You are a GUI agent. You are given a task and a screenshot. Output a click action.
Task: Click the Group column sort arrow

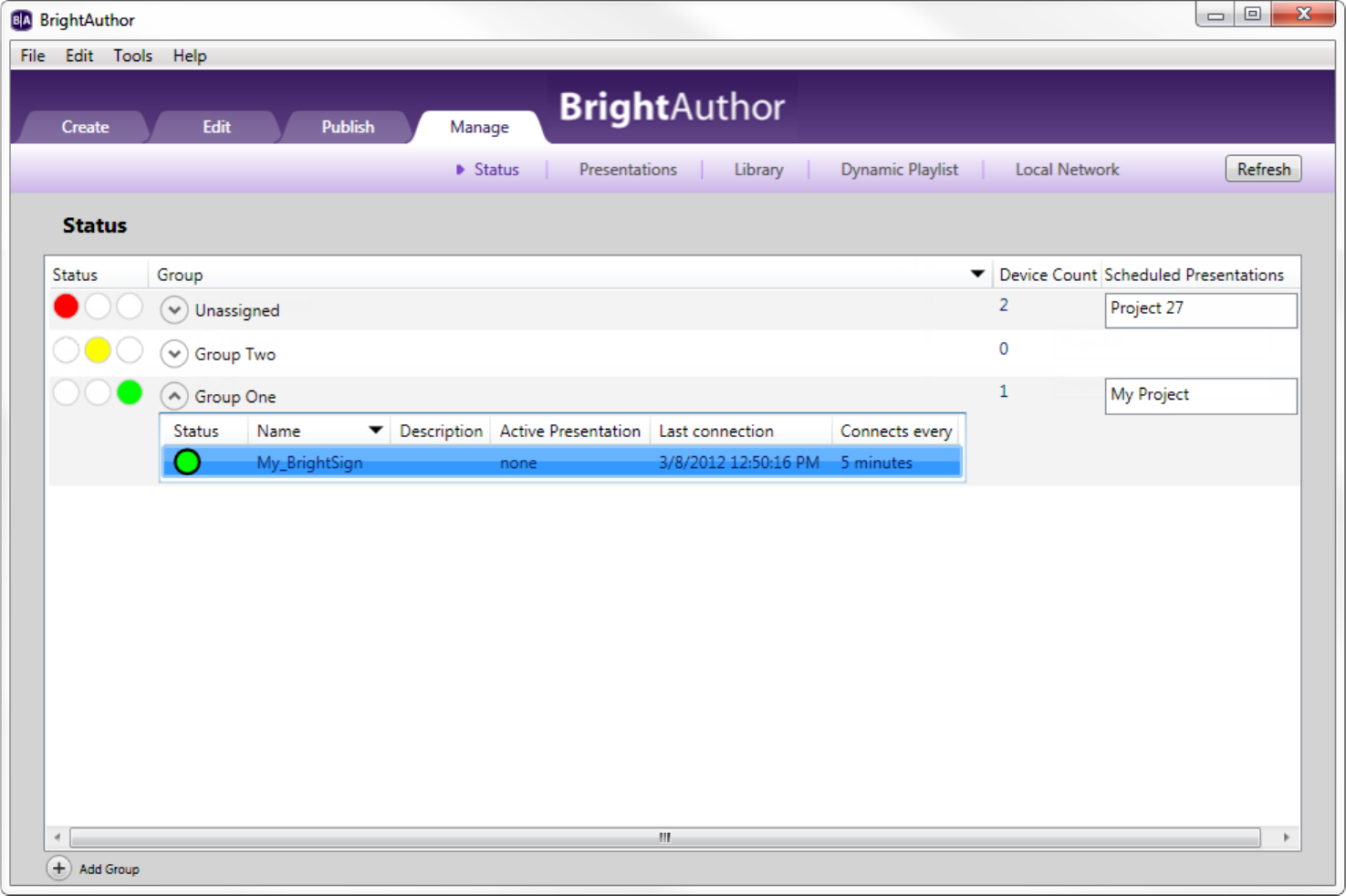click(977, 274)
